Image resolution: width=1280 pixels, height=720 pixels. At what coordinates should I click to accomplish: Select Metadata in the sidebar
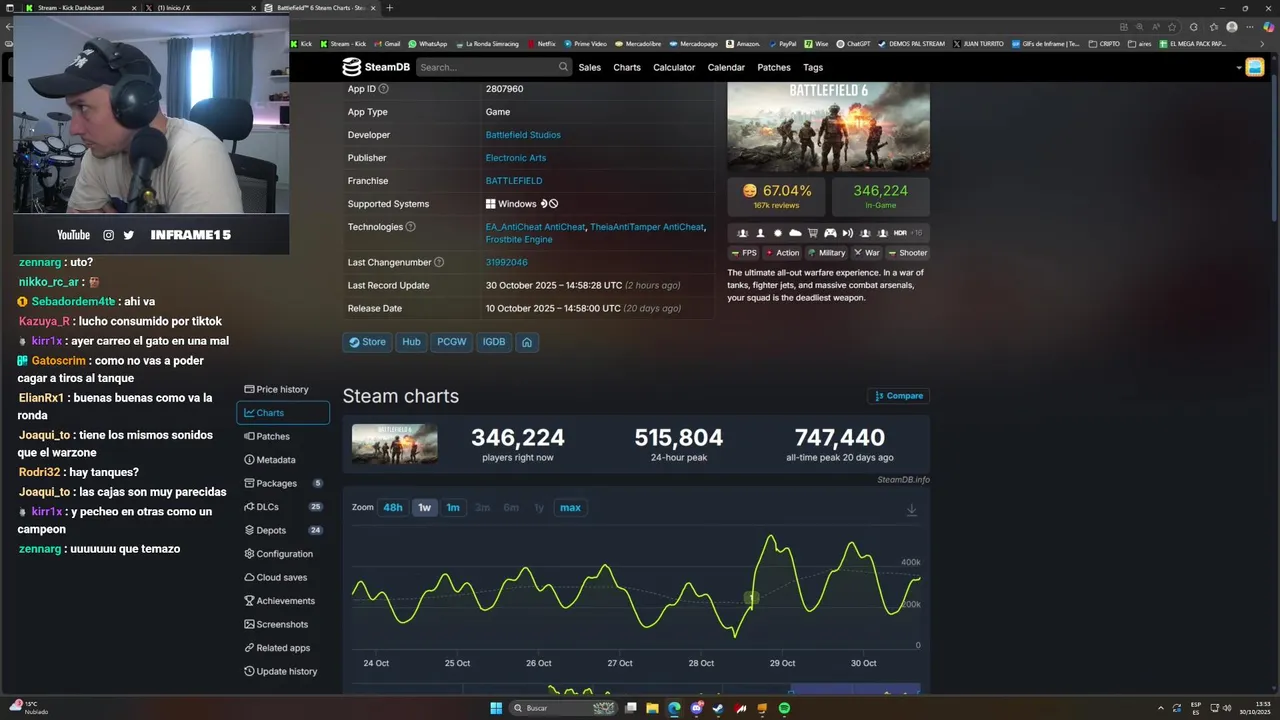coord(283,460)
